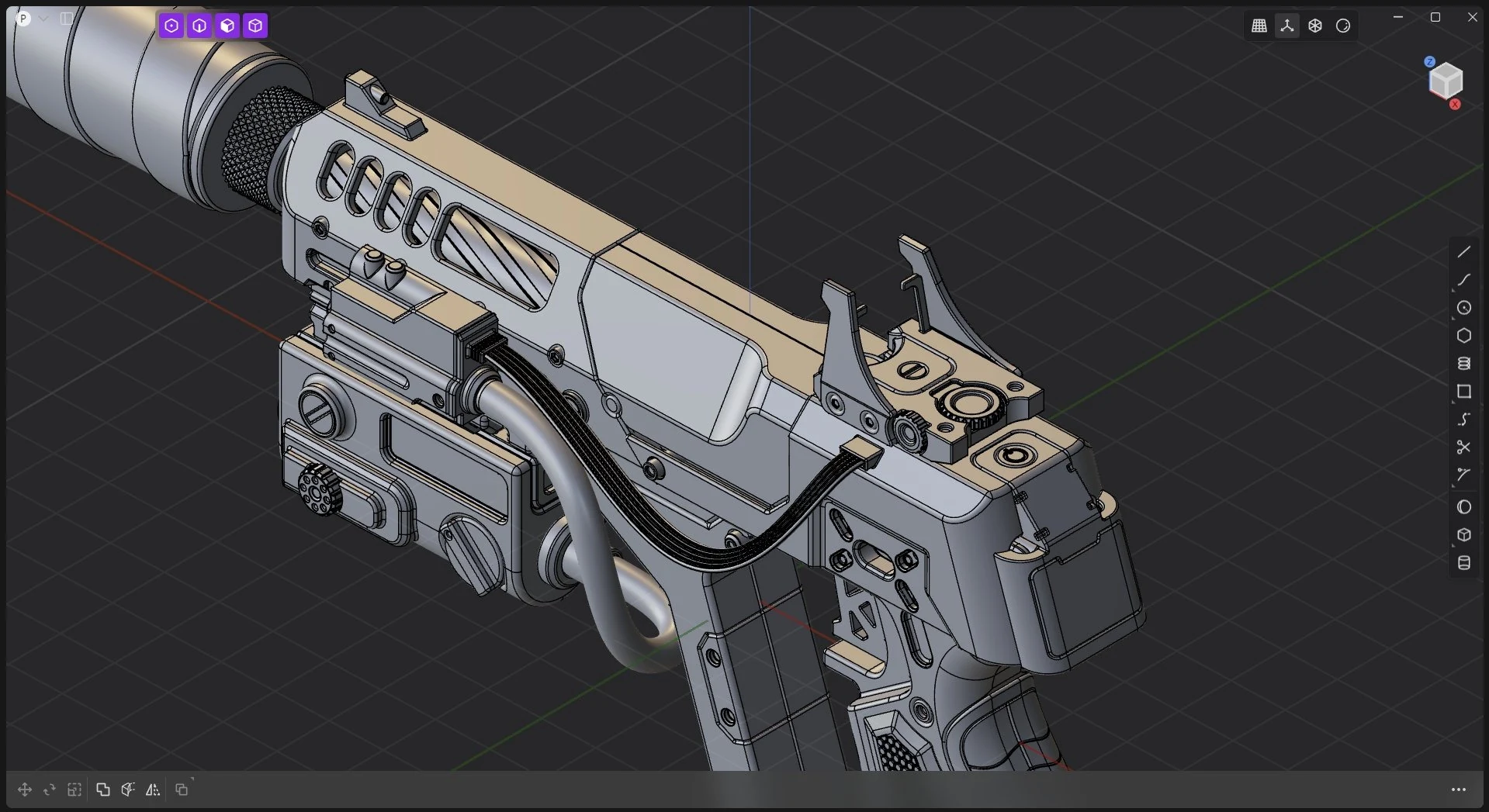Screen dimensions: 1489x812
Task: Select the Rectangle tool
Action: point(1463,392)
